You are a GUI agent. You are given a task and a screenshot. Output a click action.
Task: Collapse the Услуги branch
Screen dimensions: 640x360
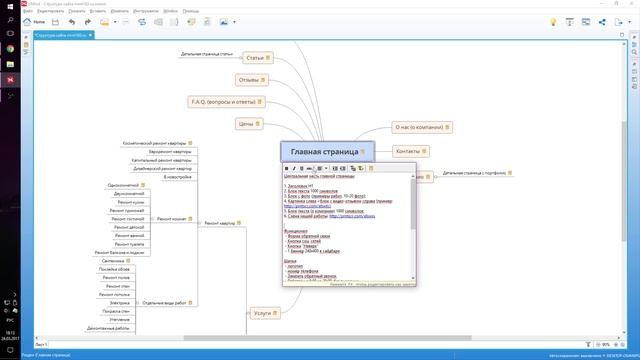[248, 313]
